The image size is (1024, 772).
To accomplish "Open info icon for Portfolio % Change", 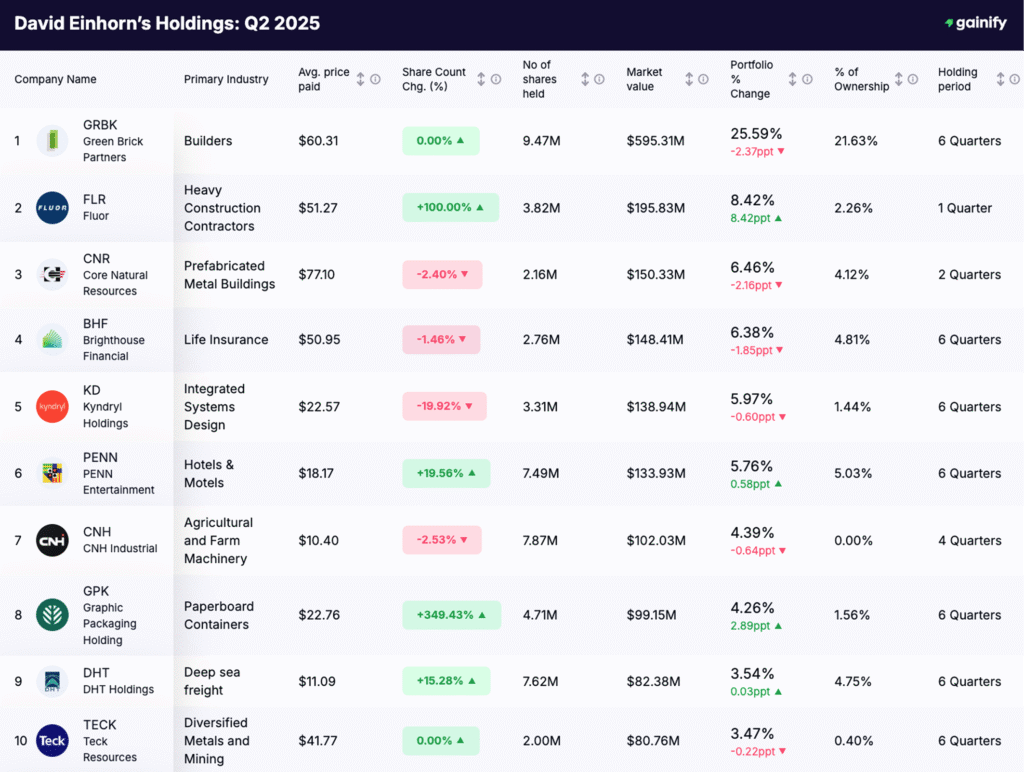I will pos(807,79).
